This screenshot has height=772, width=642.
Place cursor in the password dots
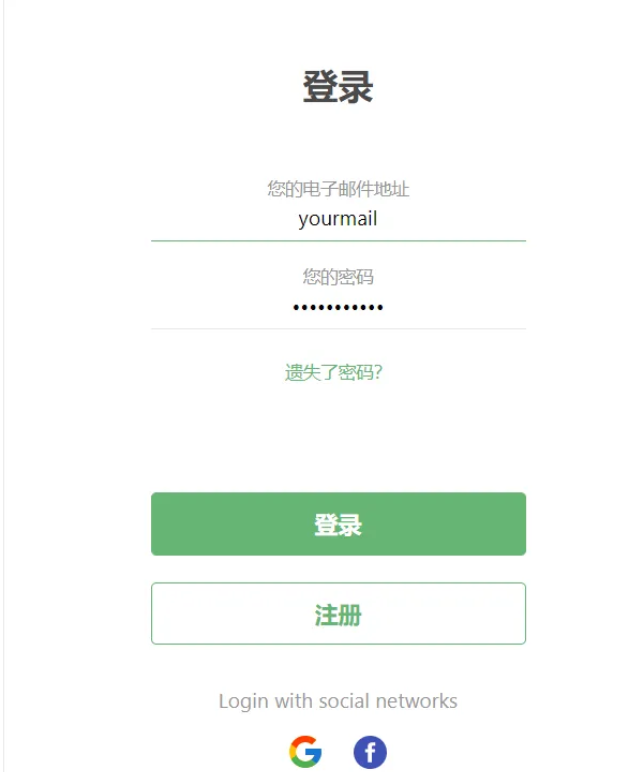(338, 307)
